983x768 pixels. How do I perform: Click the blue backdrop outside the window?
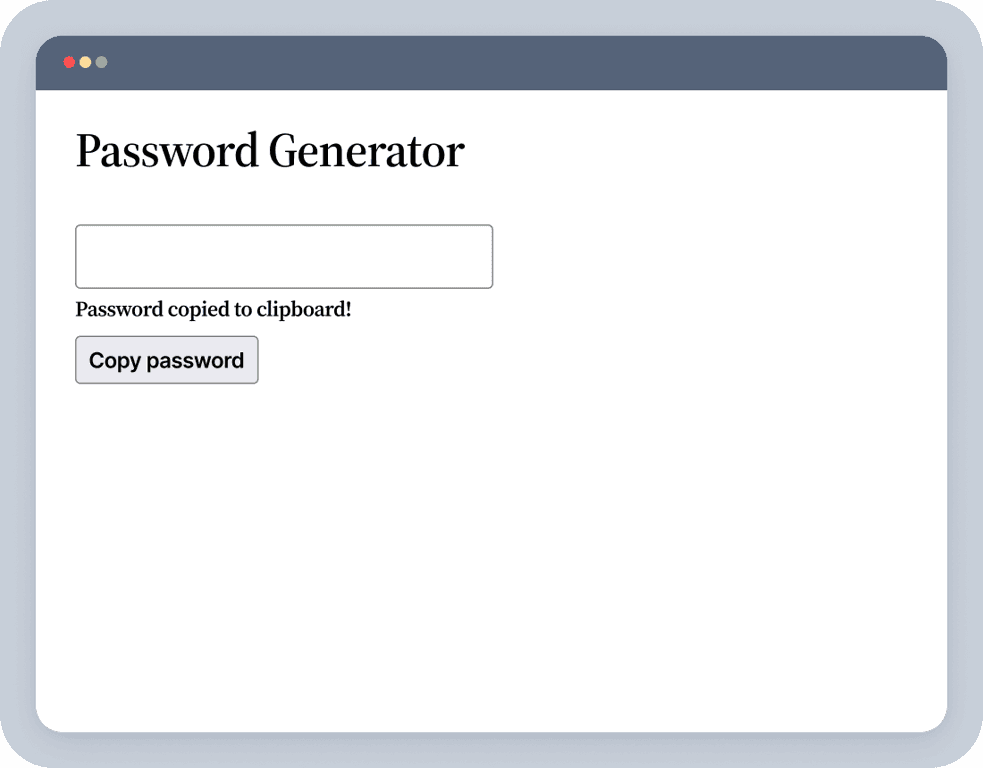click(965, 400)
